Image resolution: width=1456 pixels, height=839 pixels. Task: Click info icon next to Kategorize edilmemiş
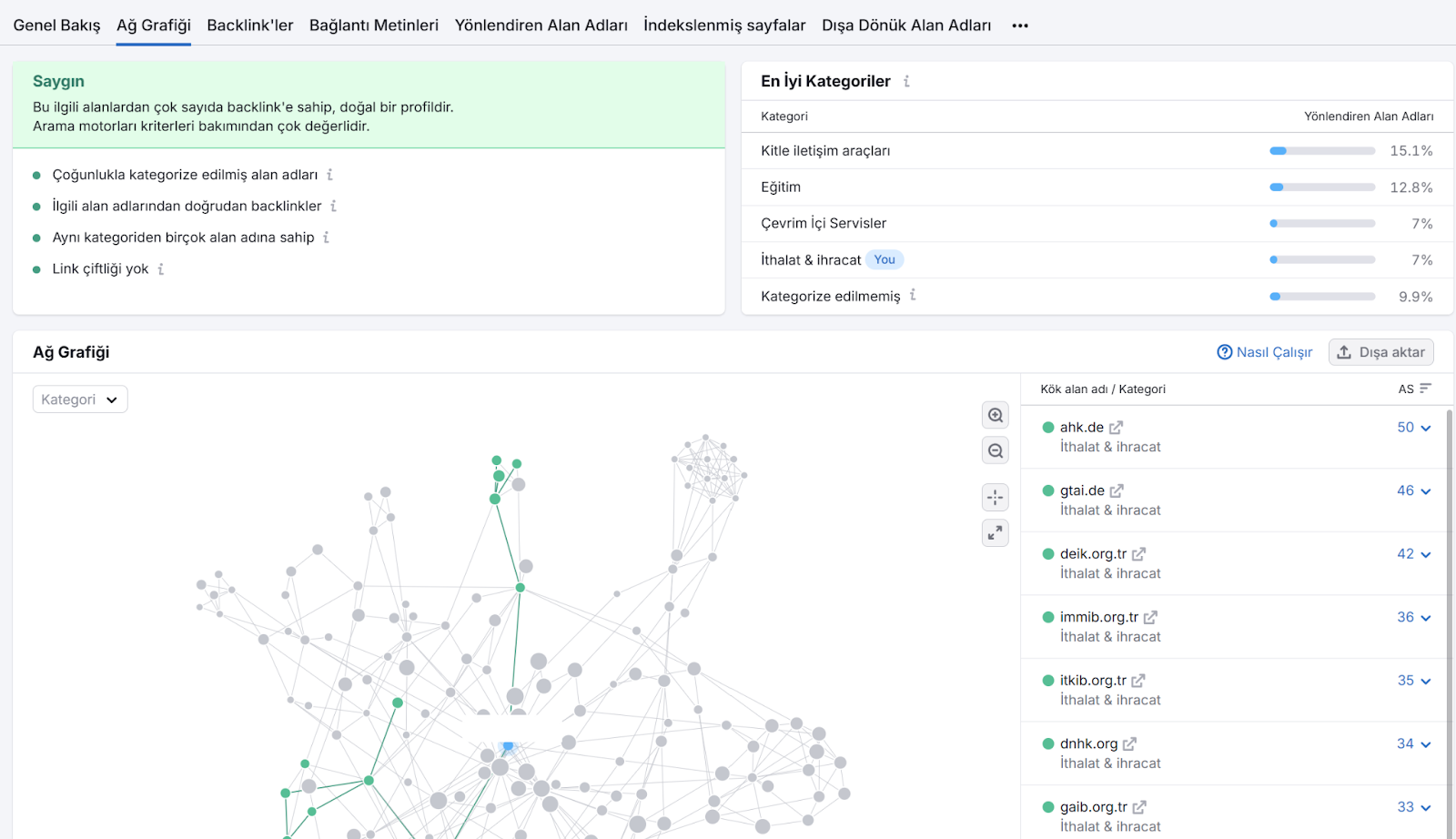913,295
